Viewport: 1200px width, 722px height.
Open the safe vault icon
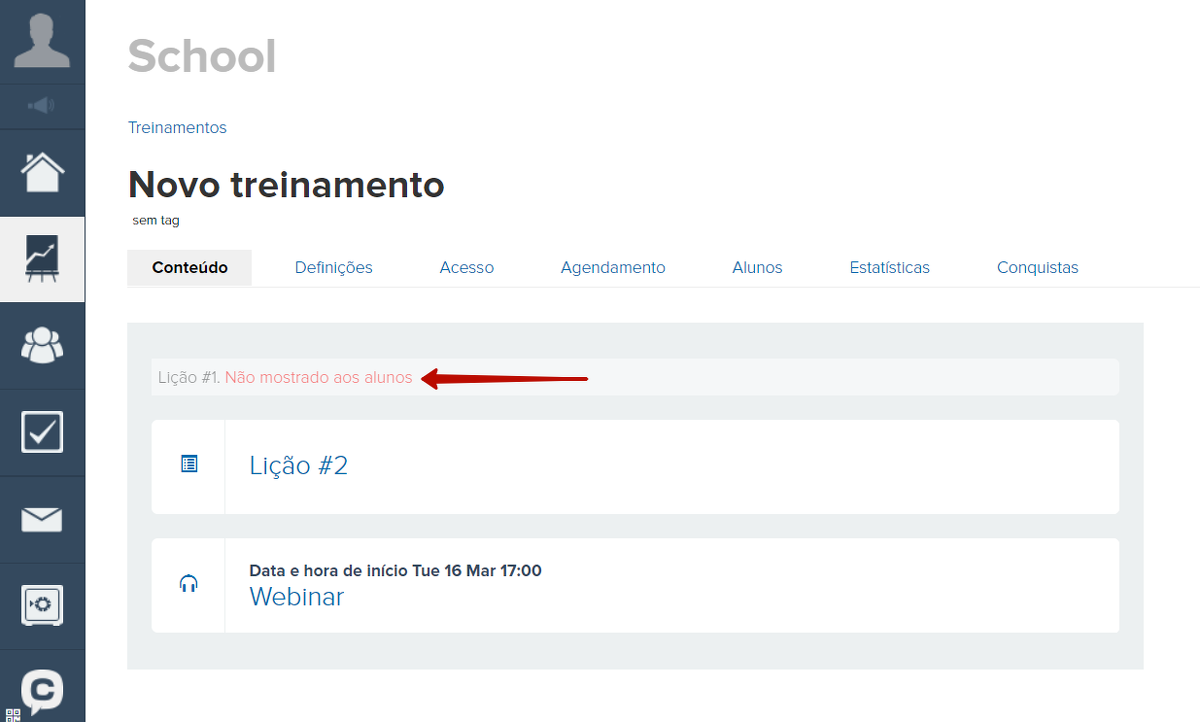coord(42,605)
